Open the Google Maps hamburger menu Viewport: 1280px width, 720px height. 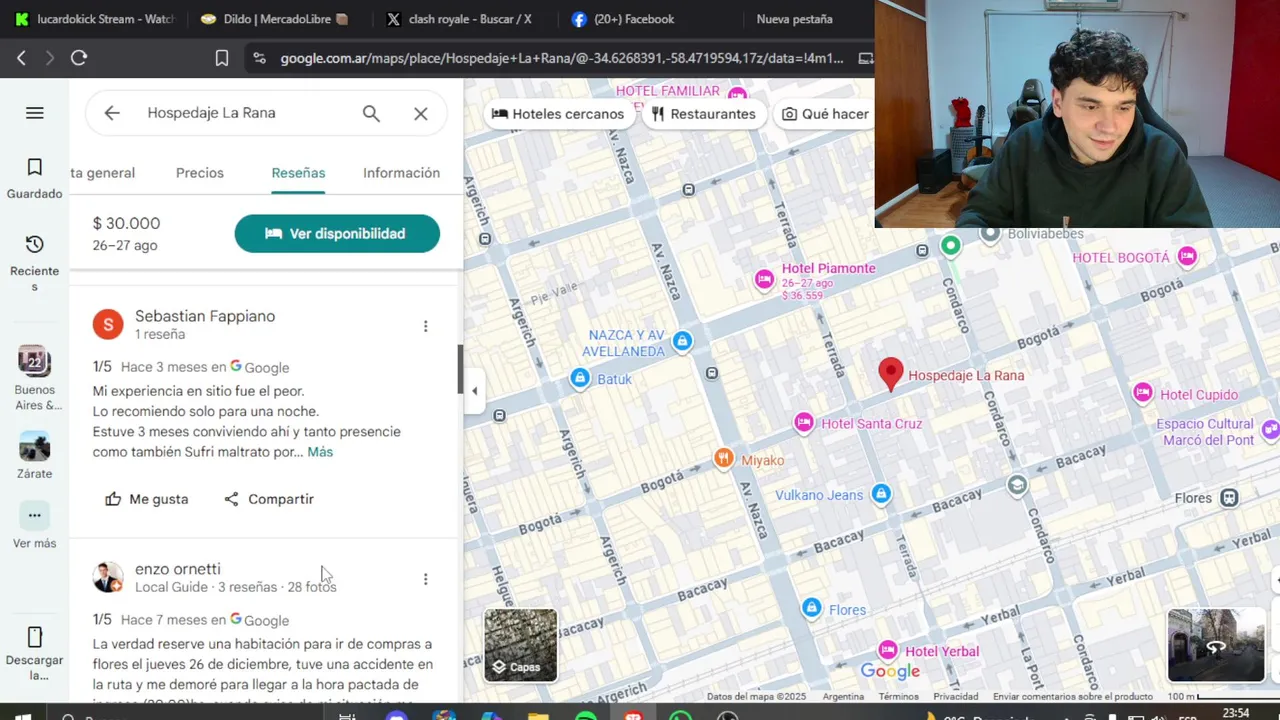click(x=35, y=113)
